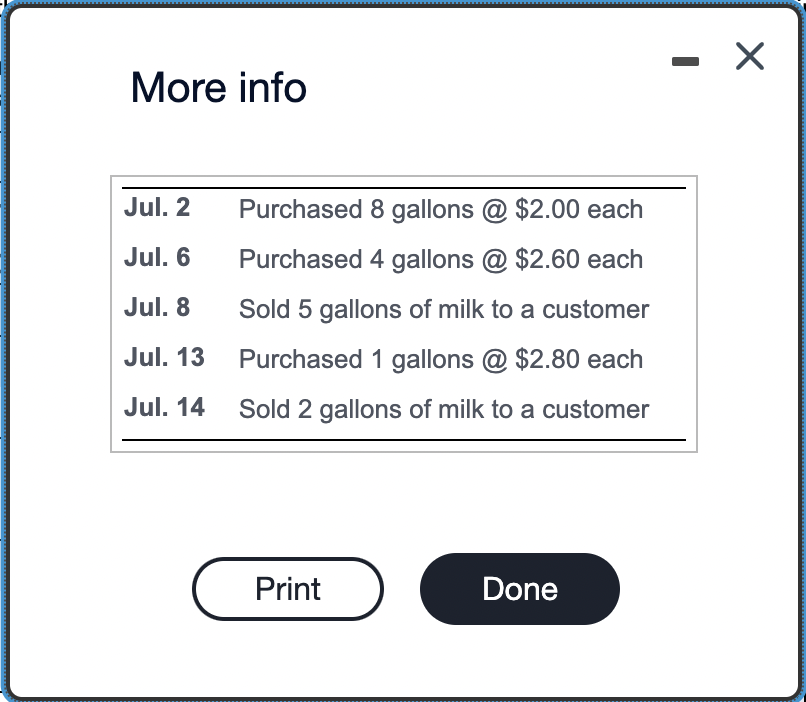Click the Jul. 14 sale entry text
The image size is (806, 702).
(444, 410)
